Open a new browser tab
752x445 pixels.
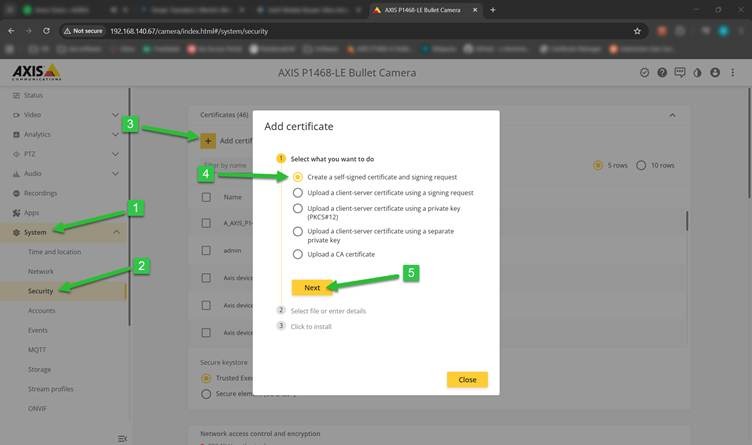point(493,10)
